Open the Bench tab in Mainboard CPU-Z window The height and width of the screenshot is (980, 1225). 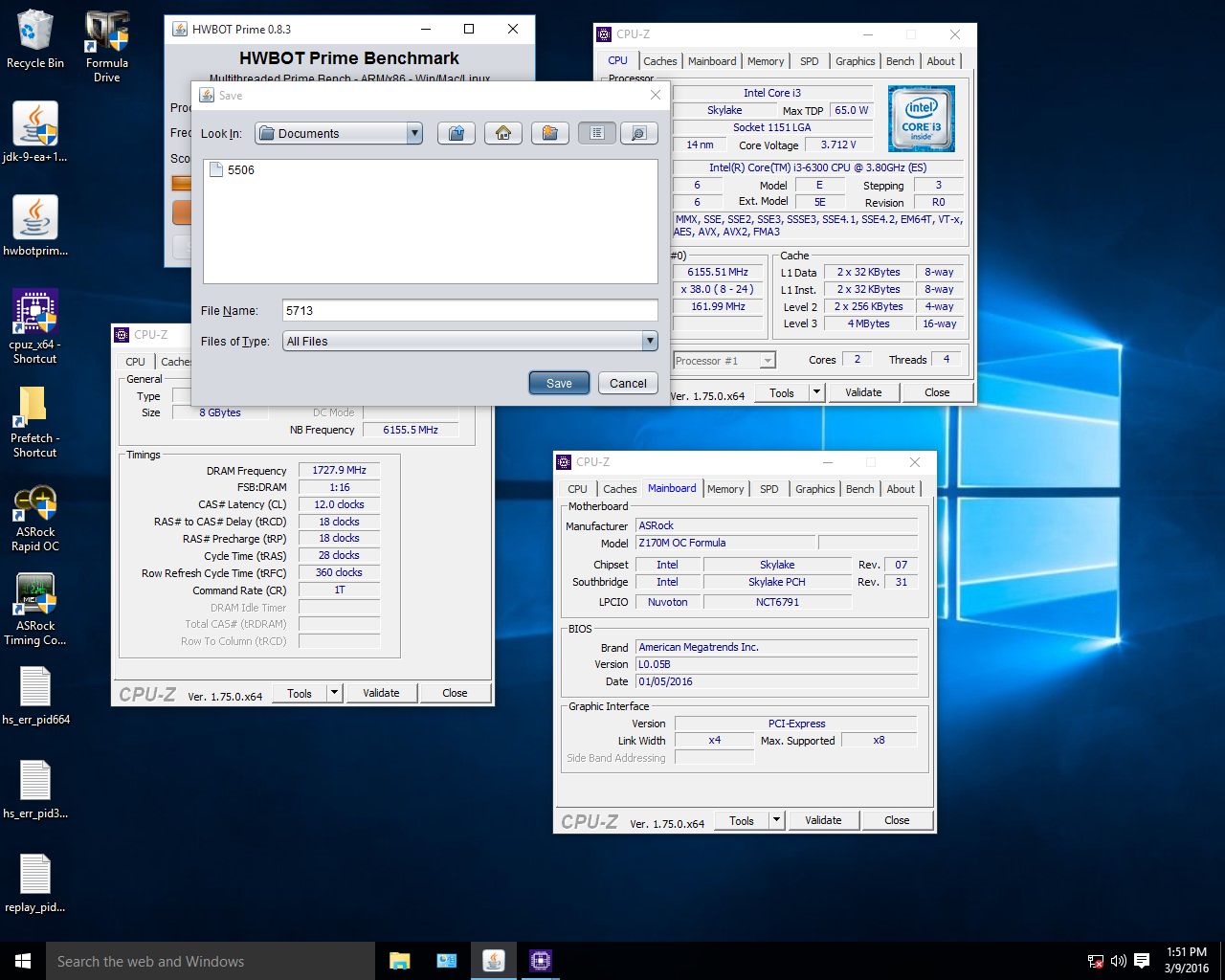(x=859, y=489)
